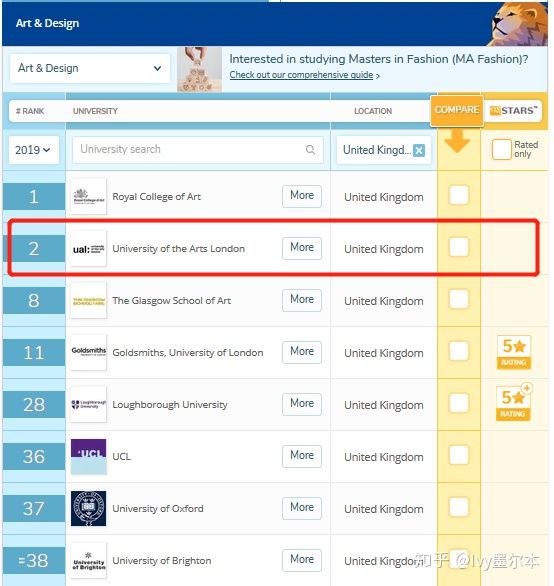Select the QS STARS tab

(514, 111)
